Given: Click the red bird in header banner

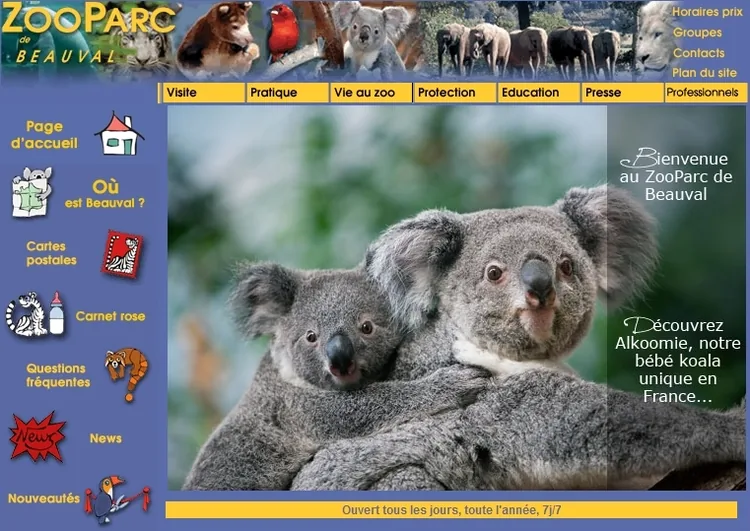Looking at the screenshot, I should (x=282, y=33).
